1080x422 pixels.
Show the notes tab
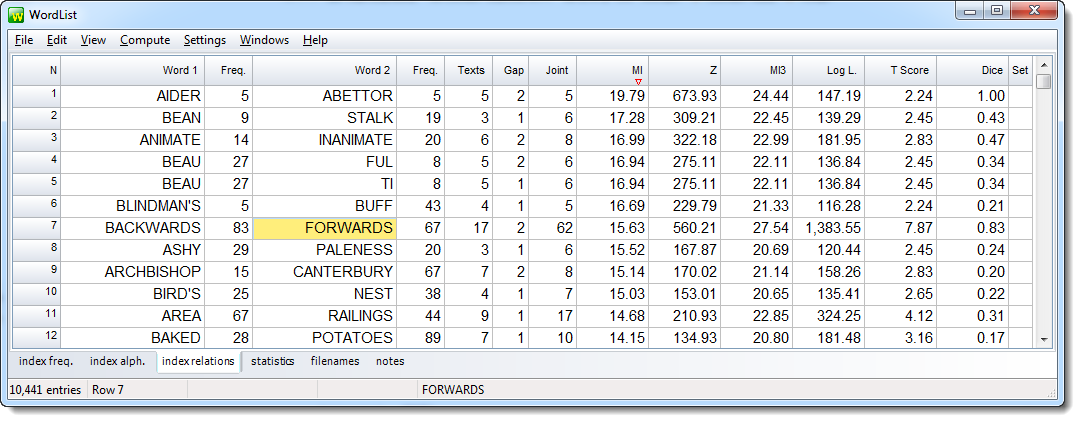point(390,361)
